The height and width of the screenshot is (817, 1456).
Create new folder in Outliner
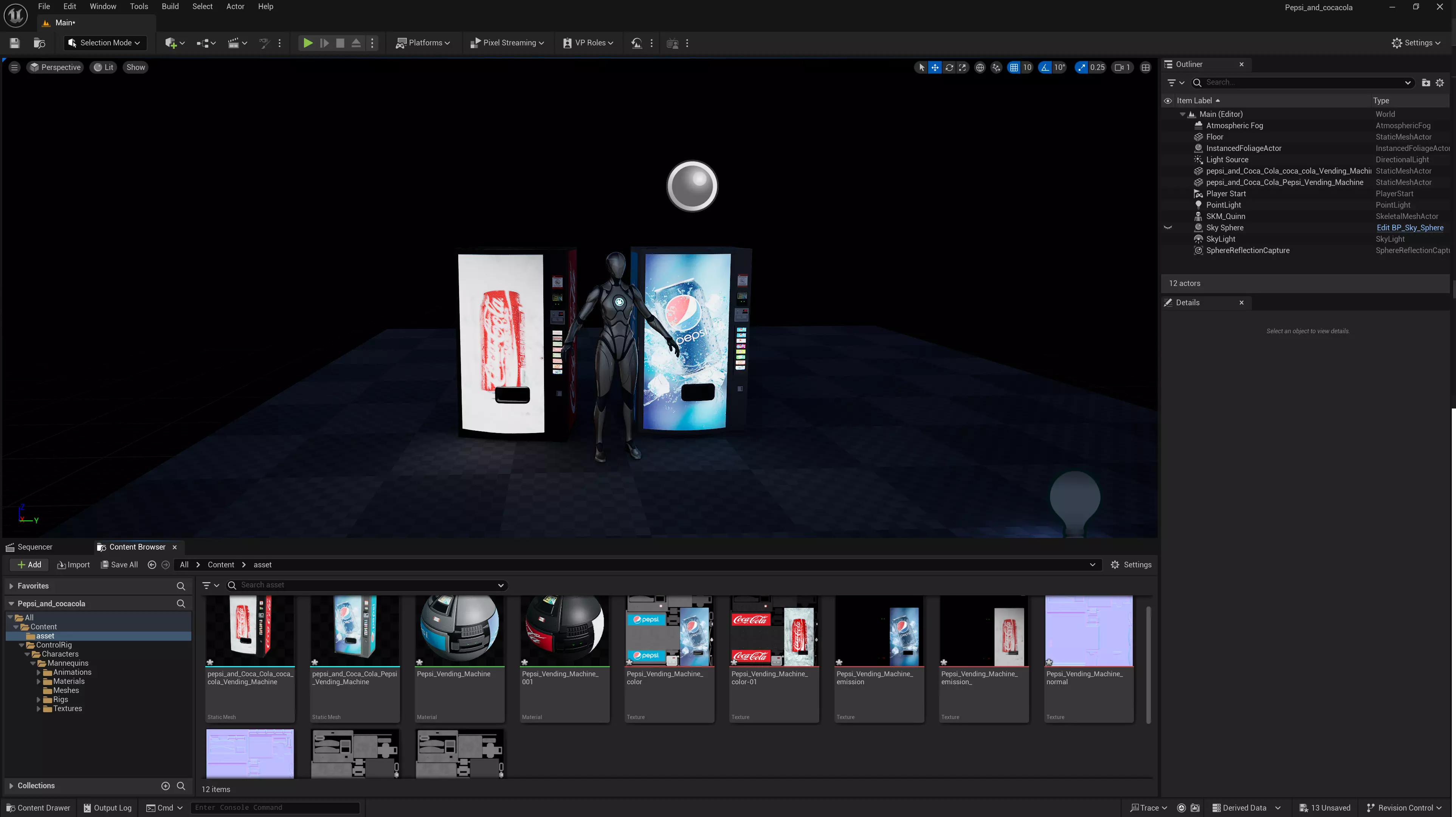coord(1425,82)
